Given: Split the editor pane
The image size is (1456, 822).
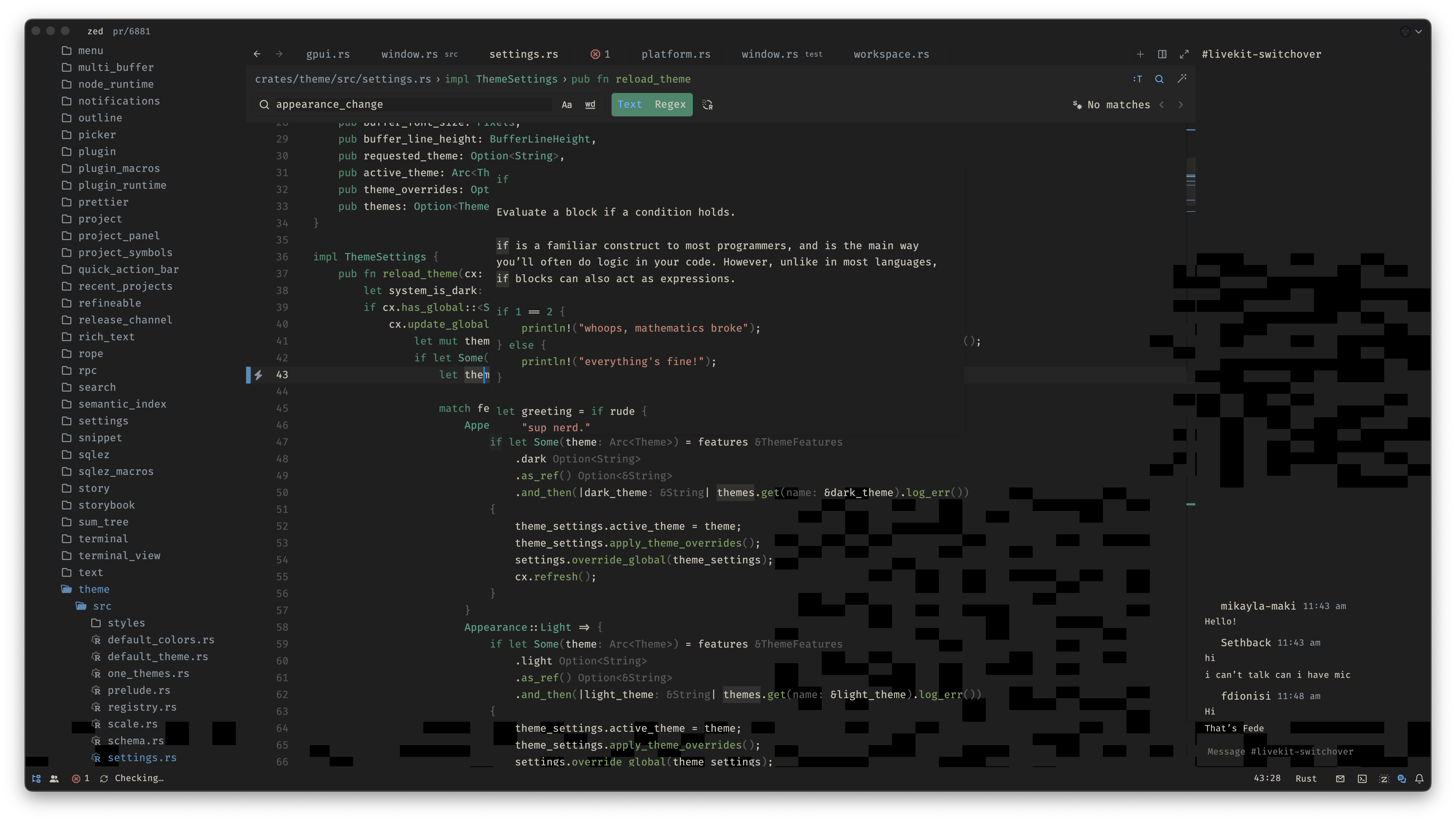Looking at the screenshot, I should coord(1162,54).
